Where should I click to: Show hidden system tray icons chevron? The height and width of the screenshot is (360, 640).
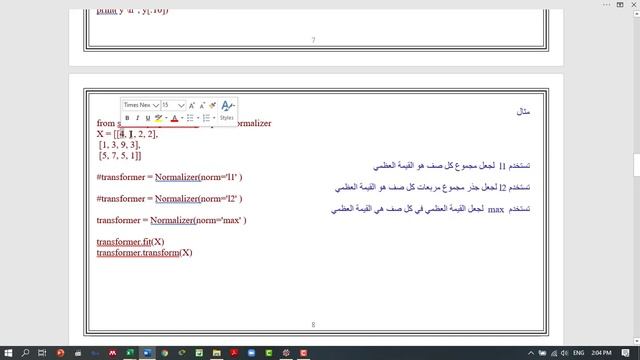point(531,353)
